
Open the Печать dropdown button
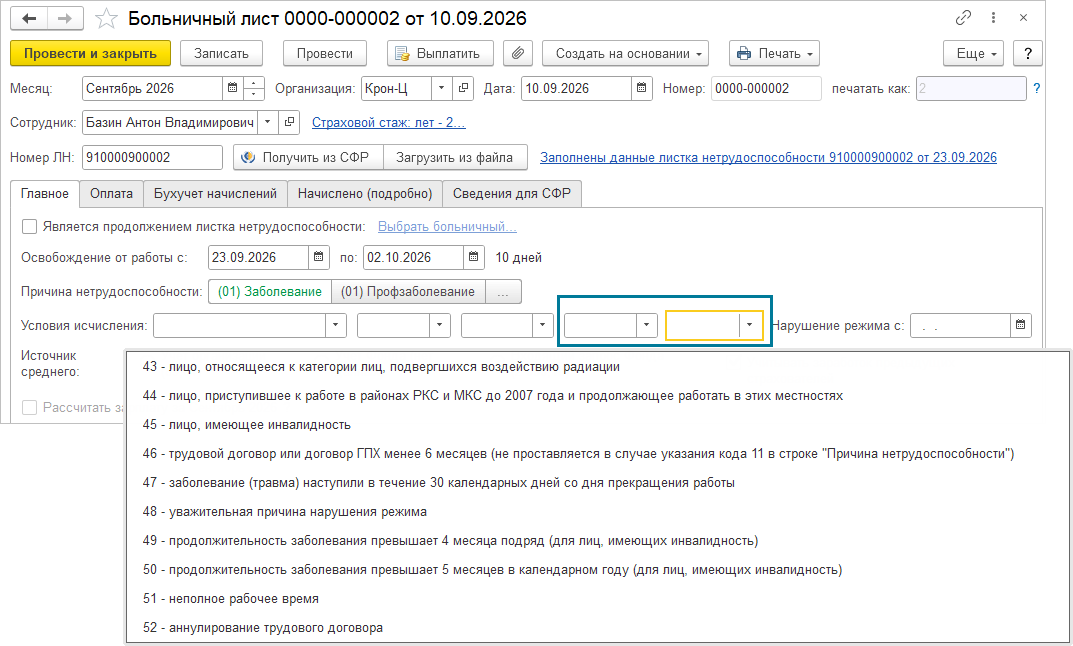coord(774,53)
